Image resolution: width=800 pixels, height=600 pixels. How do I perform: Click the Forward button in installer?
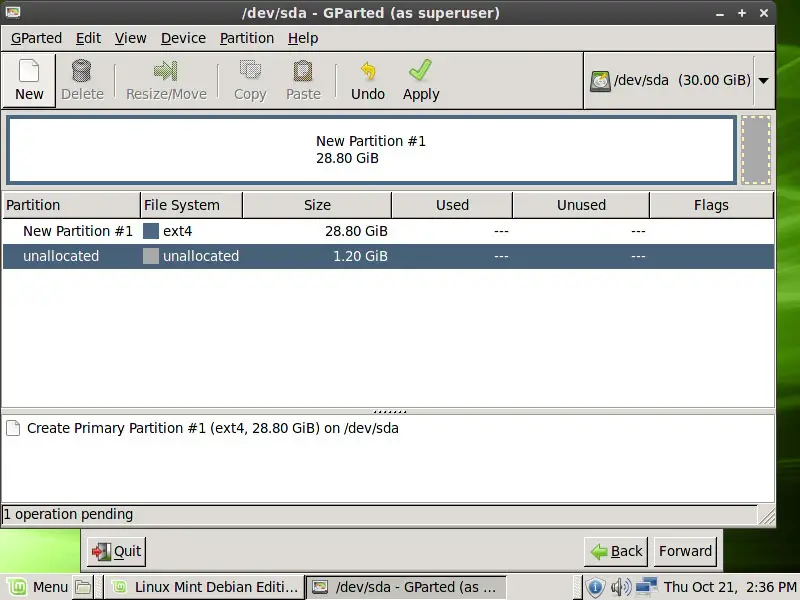685,552
